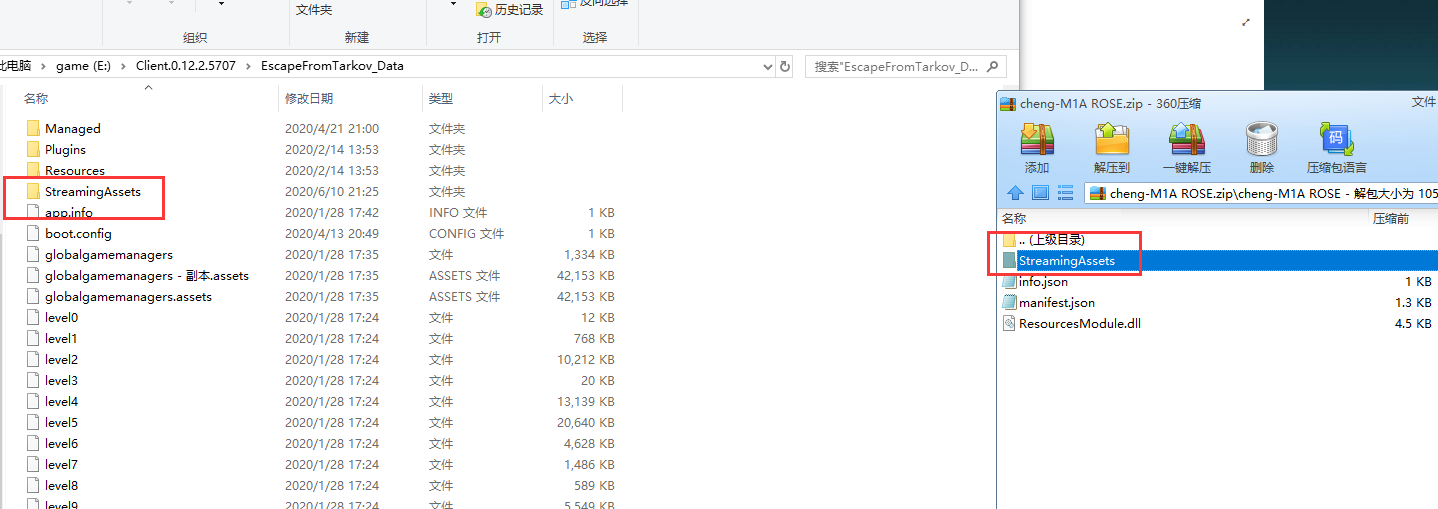Select ResourcesModule.dll in the archive list

[x=1079, y=323]
